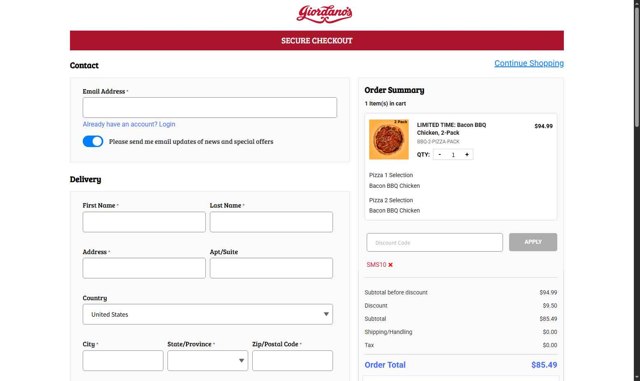Screen dimensions: 640x381
Task: Click the quantity value box
Action: [453, 155]
